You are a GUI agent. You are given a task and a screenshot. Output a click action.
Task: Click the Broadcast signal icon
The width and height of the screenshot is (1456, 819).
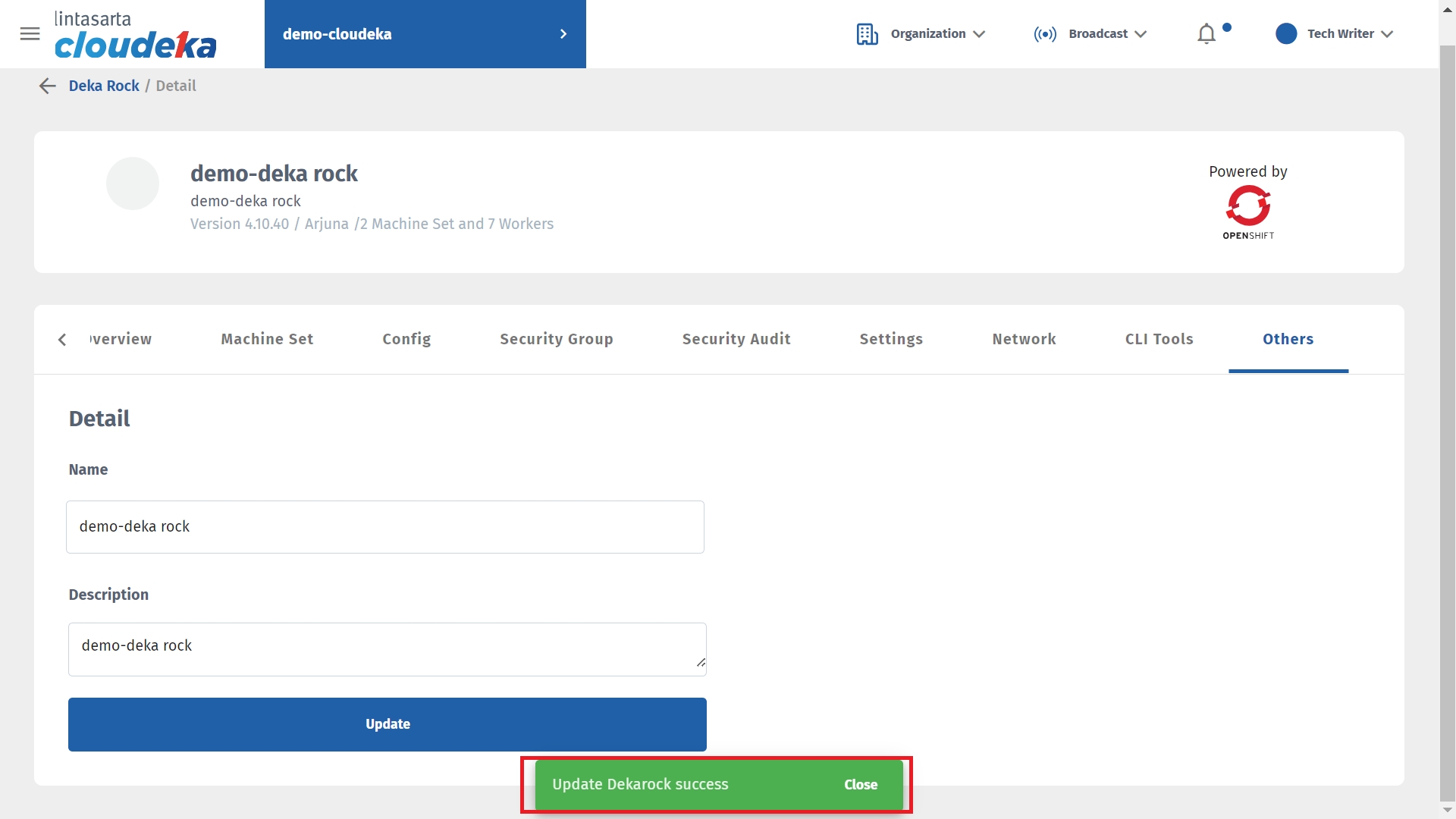1044,34
